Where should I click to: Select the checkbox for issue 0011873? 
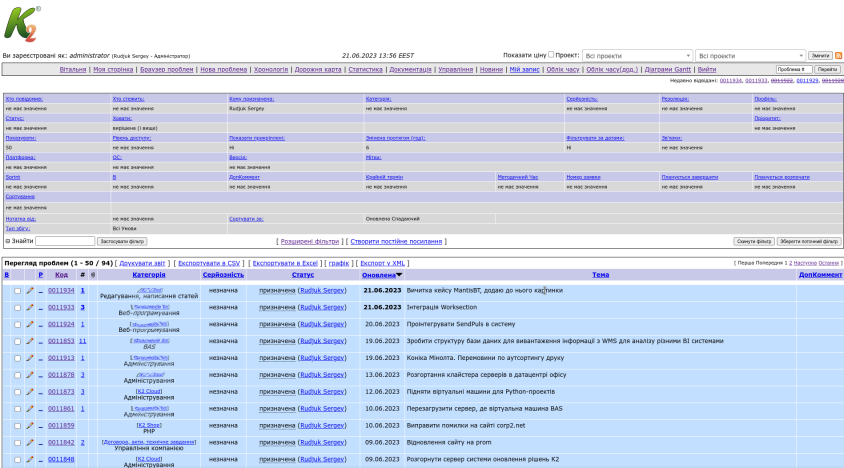17,392
